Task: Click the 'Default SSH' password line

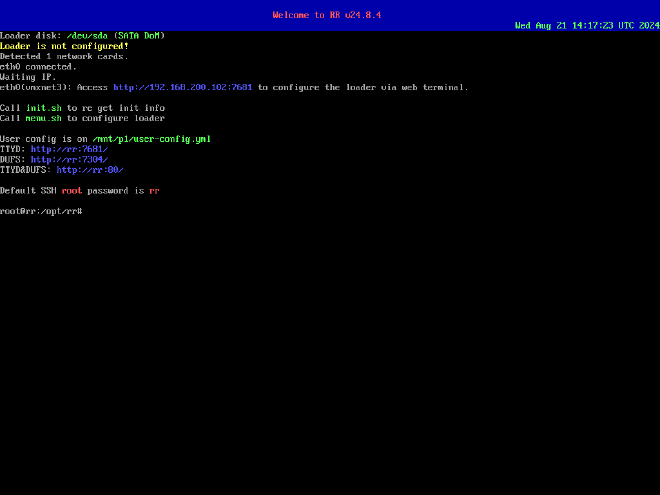Action: click(28, 190)
